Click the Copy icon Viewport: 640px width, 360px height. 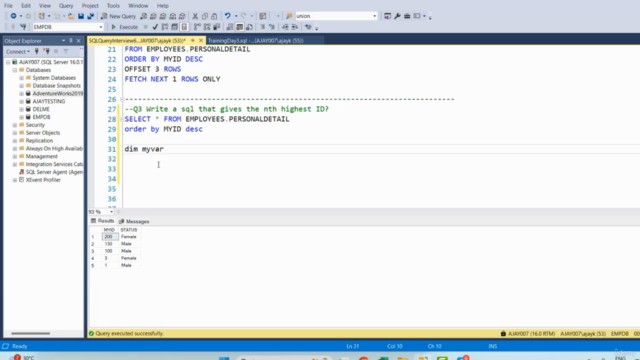point(205,16)
